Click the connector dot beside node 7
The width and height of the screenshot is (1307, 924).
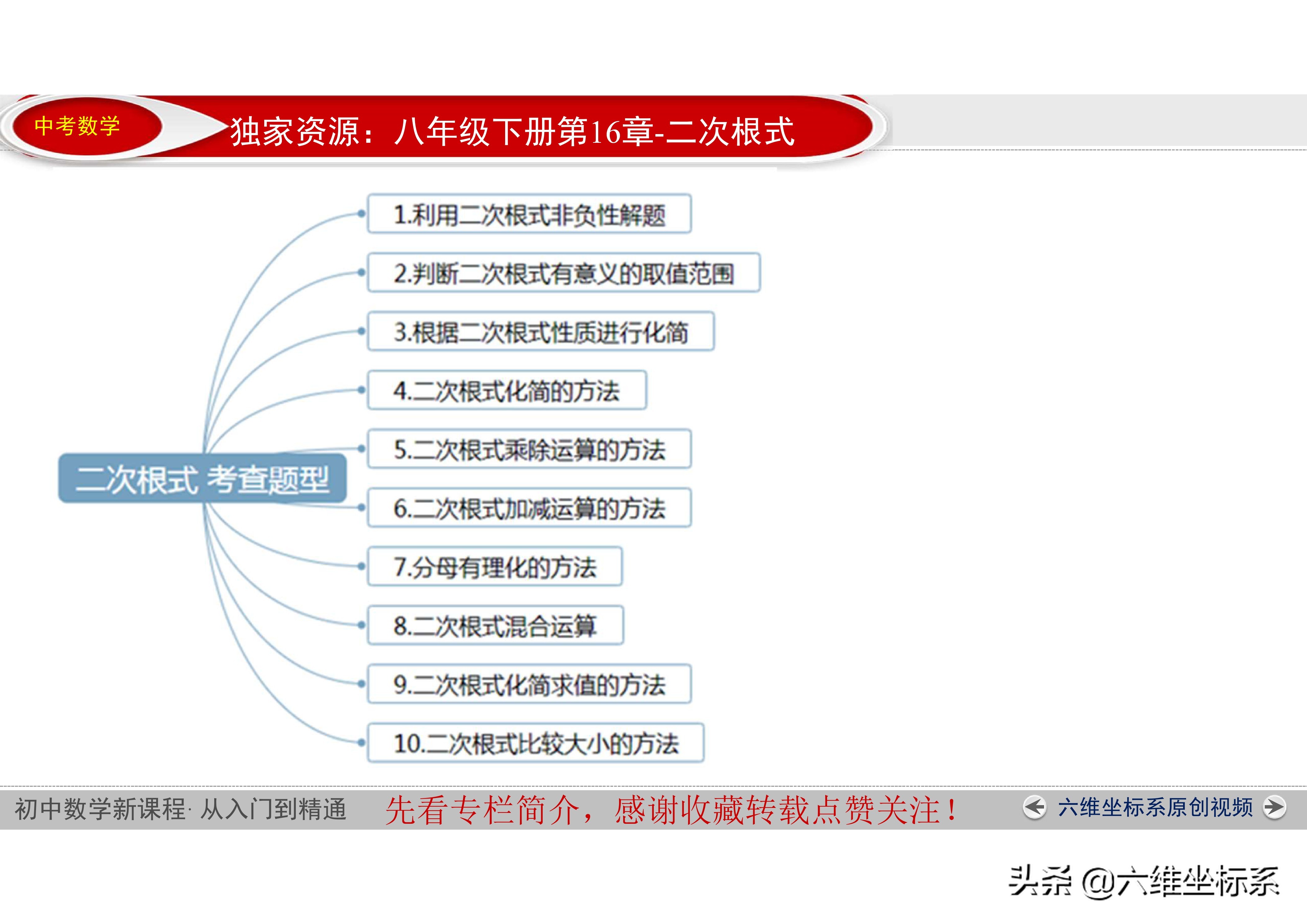pyautogui.click(x=361, y=566)
